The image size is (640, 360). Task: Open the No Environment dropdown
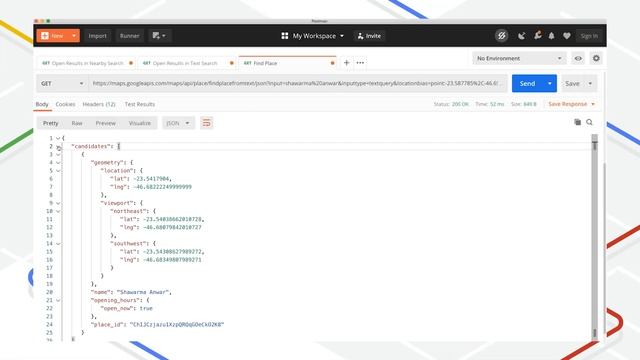(519, 58)
